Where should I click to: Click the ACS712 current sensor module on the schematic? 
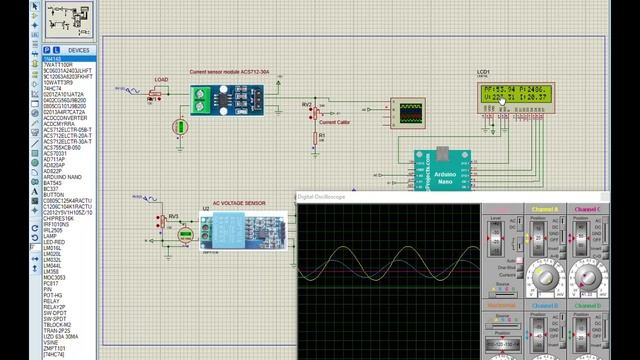pyautogui.click(x=227, y=100)
